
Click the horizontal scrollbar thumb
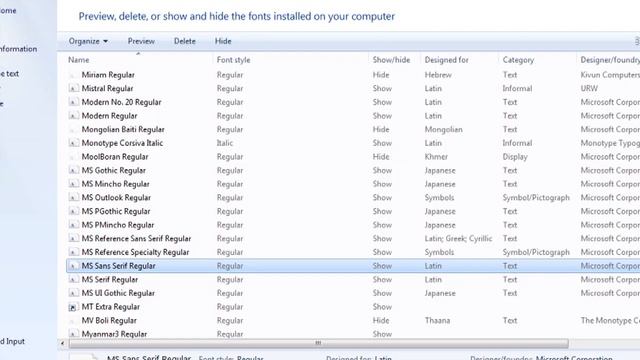click(318, 343)
